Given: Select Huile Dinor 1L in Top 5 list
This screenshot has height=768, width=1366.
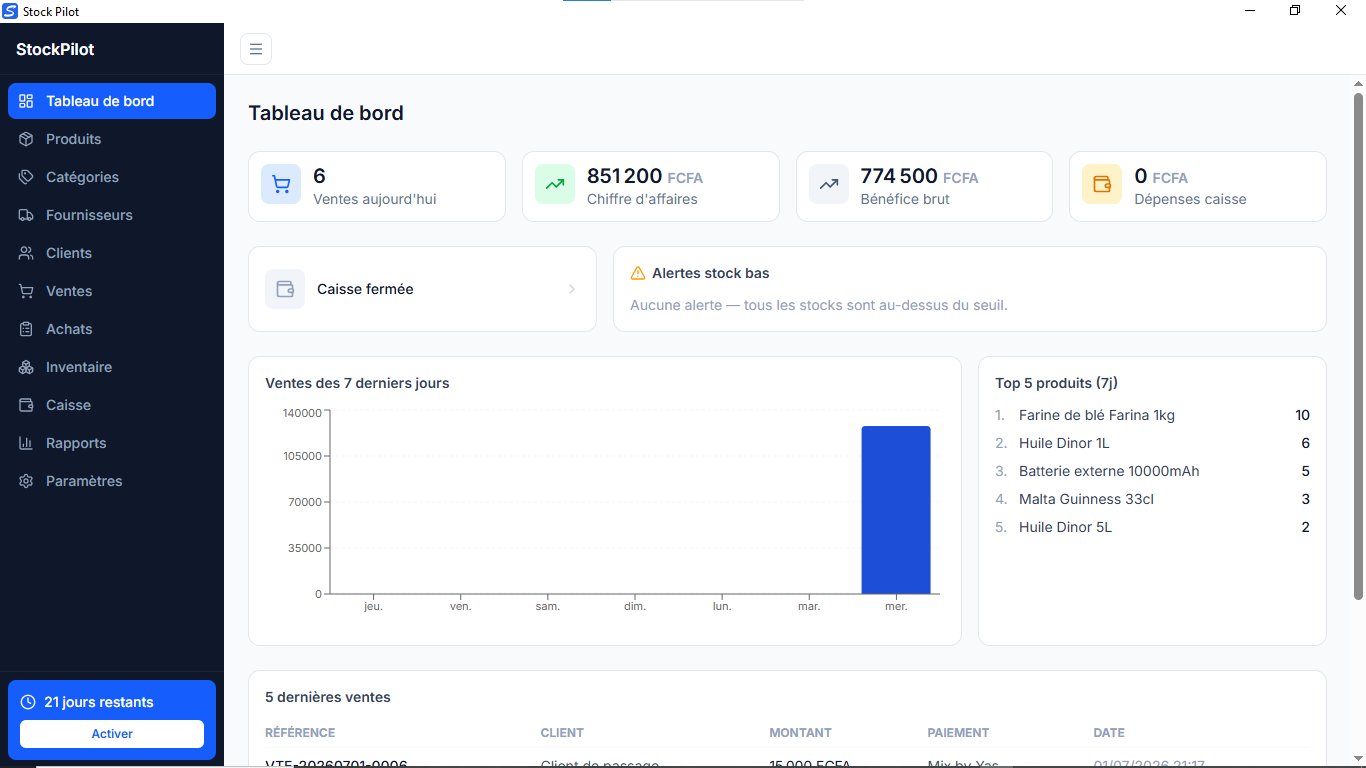Looking at the screenshot, I should 1152,443.
